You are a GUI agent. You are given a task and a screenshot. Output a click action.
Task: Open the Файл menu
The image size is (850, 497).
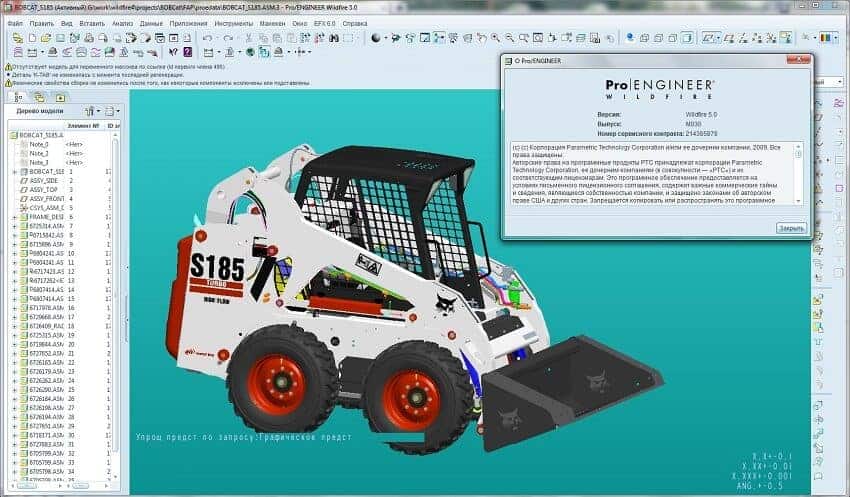15,24
